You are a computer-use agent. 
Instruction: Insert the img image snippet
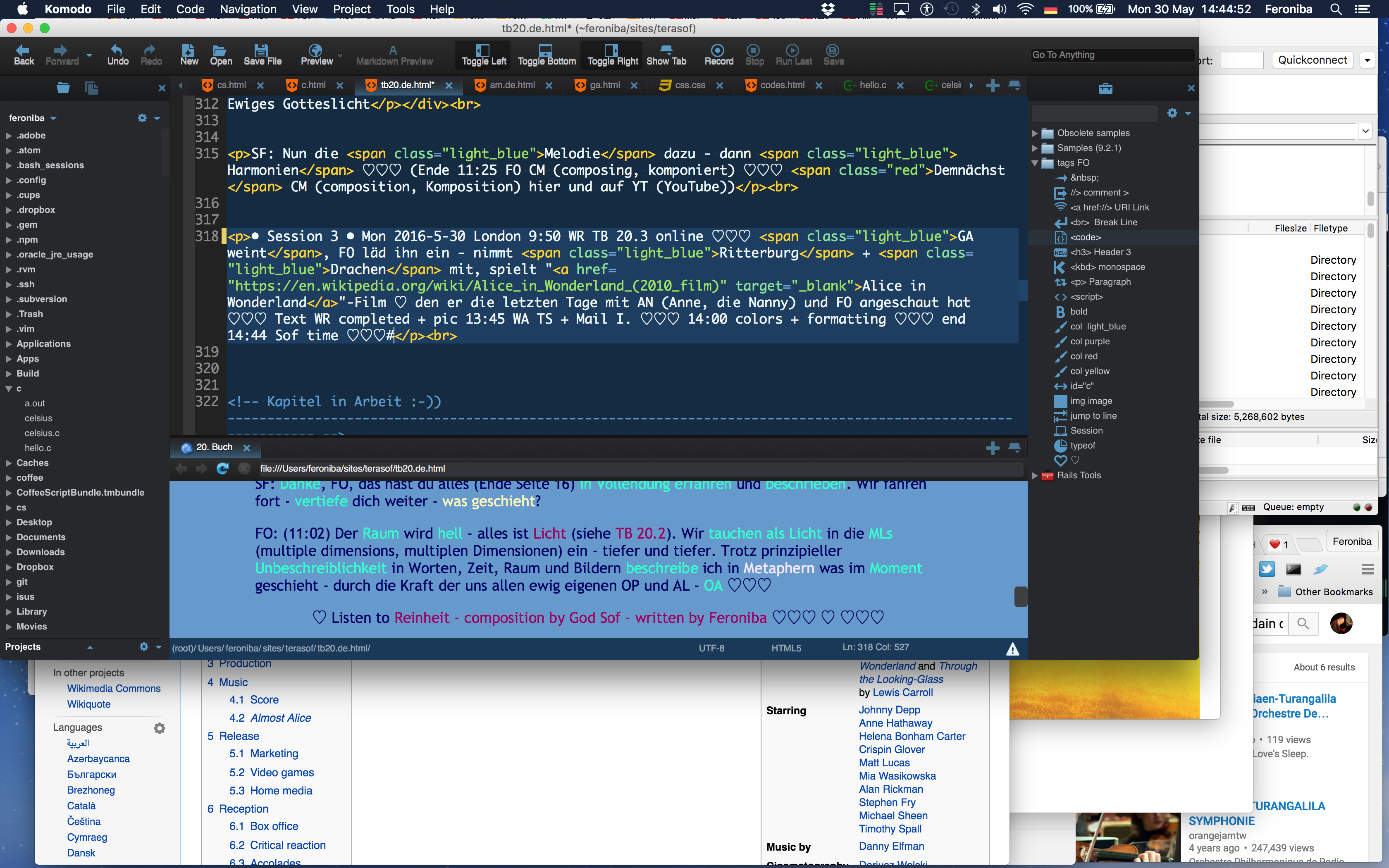(1091, 401)
